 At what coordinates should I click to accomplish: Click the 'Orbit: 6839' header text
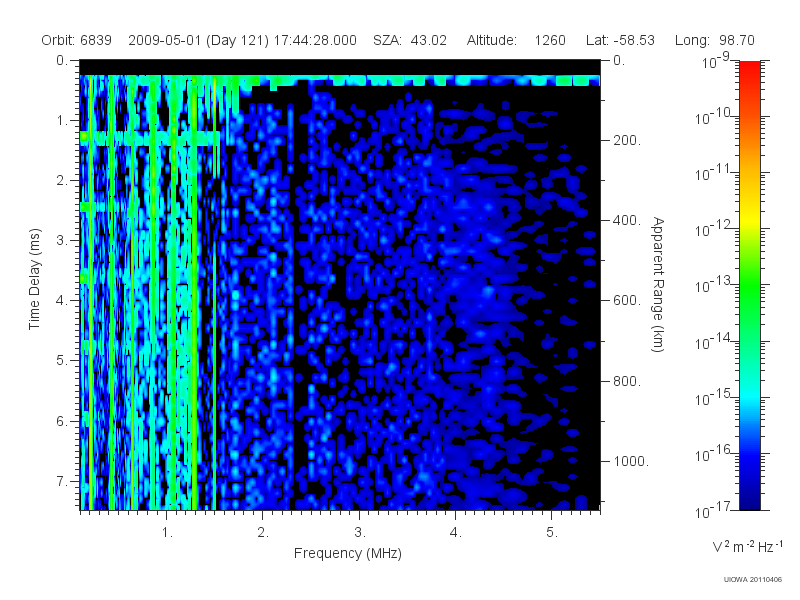pyautogui.click(x=77, y=40)
